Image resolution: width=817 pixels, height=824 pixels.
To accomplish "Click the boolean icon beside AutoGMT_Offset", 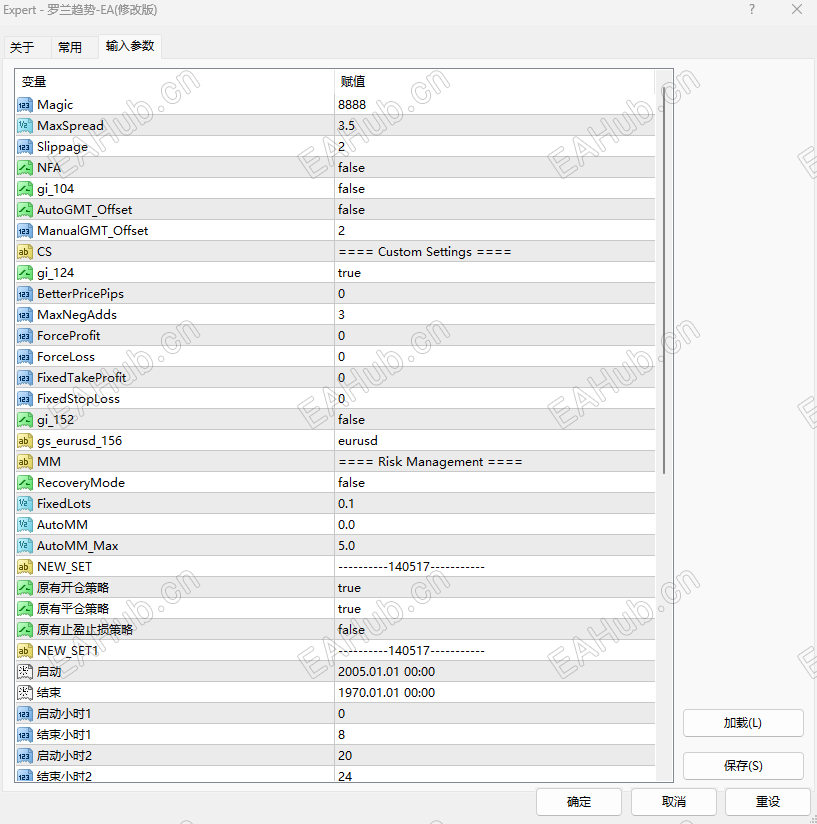I will point(25,210).
